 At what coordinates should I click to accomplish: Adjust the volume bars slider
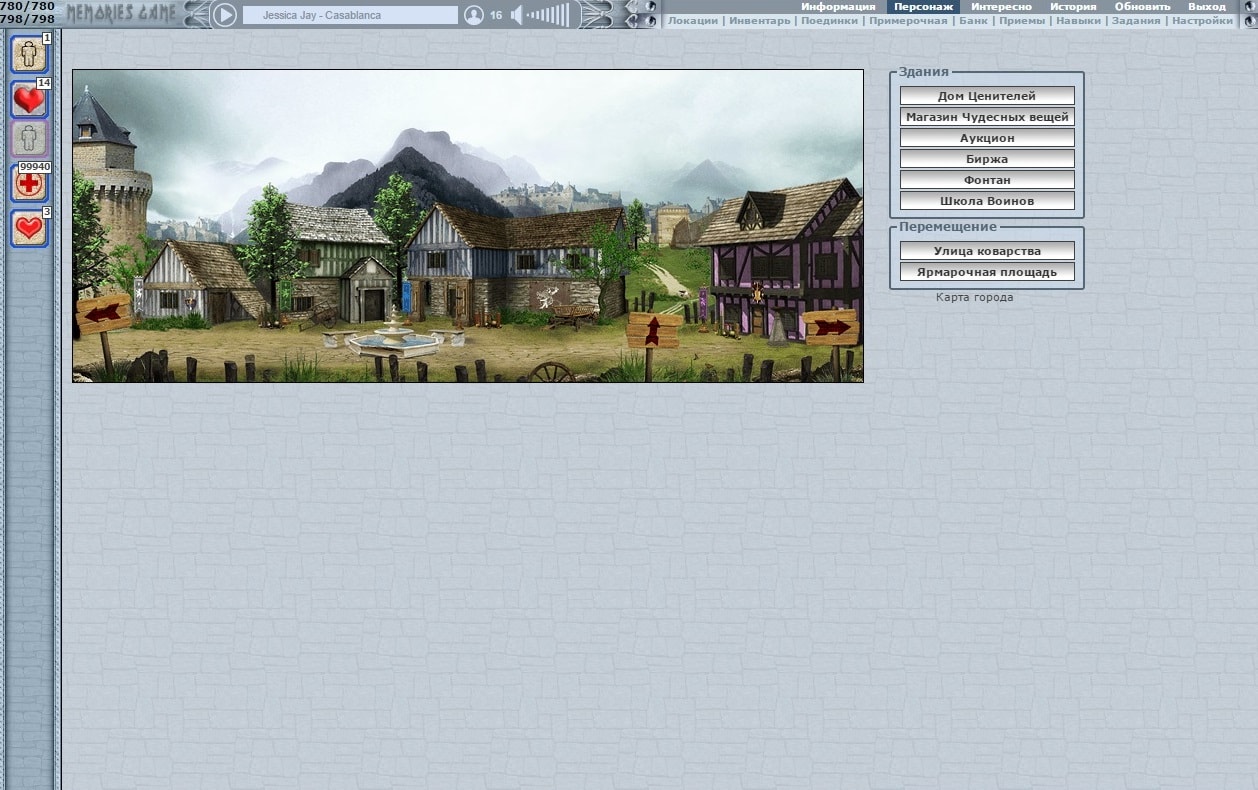[x=548, y=15]
